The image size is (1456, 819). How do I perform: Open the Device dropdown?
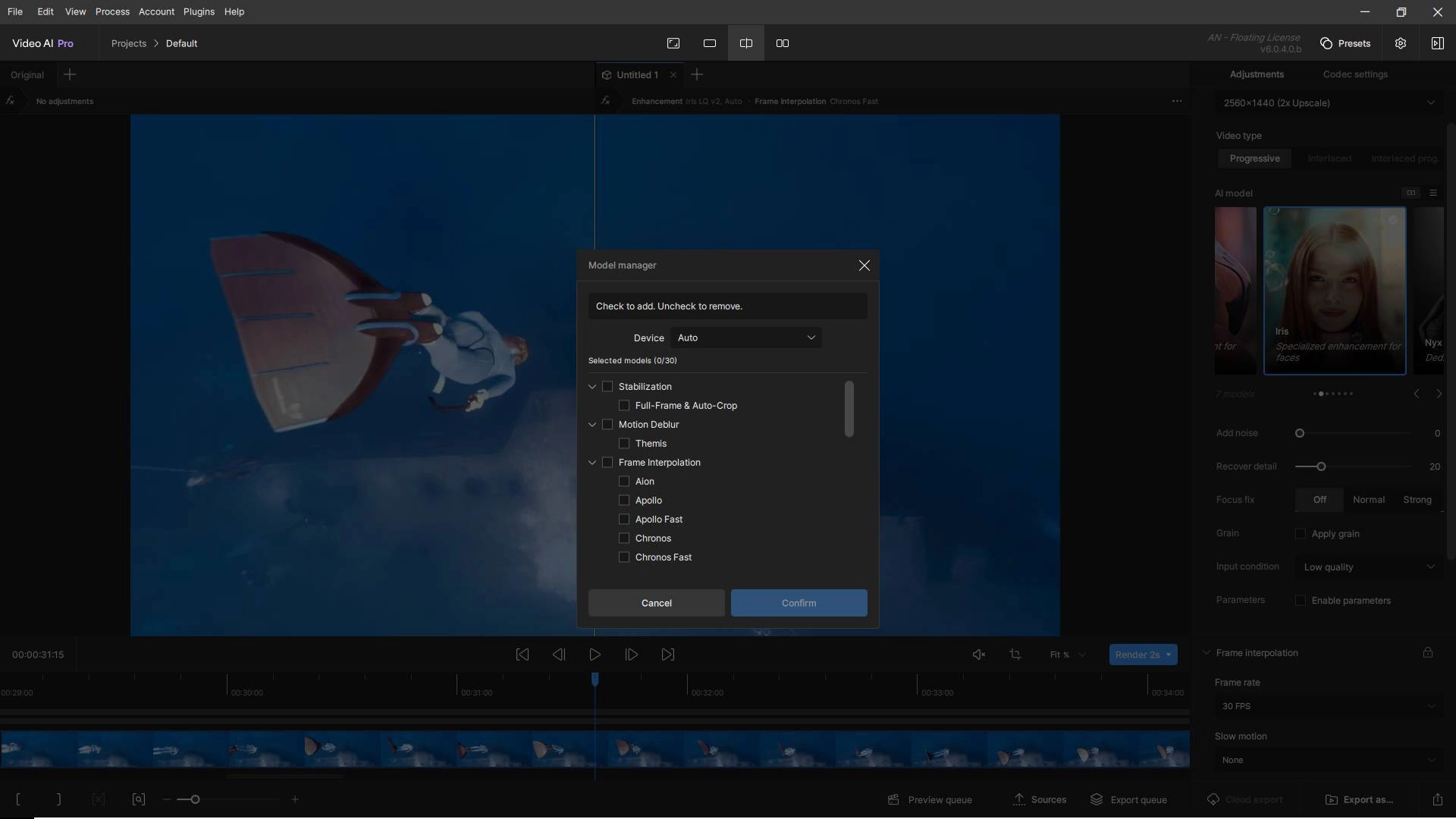click(x=746, y=337)
